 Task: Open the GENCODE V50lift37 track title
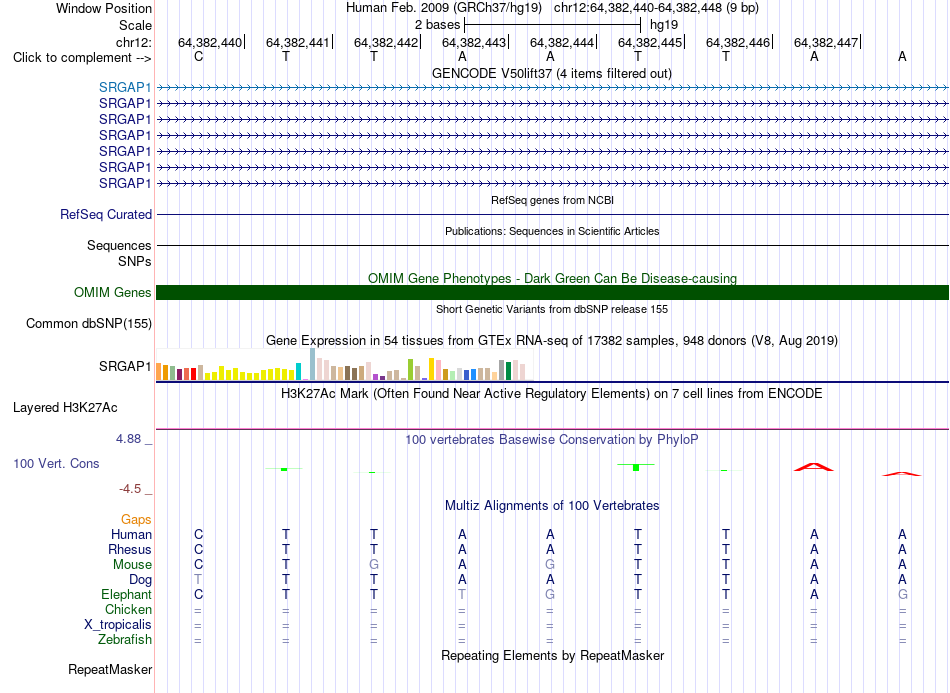(551, 73)
